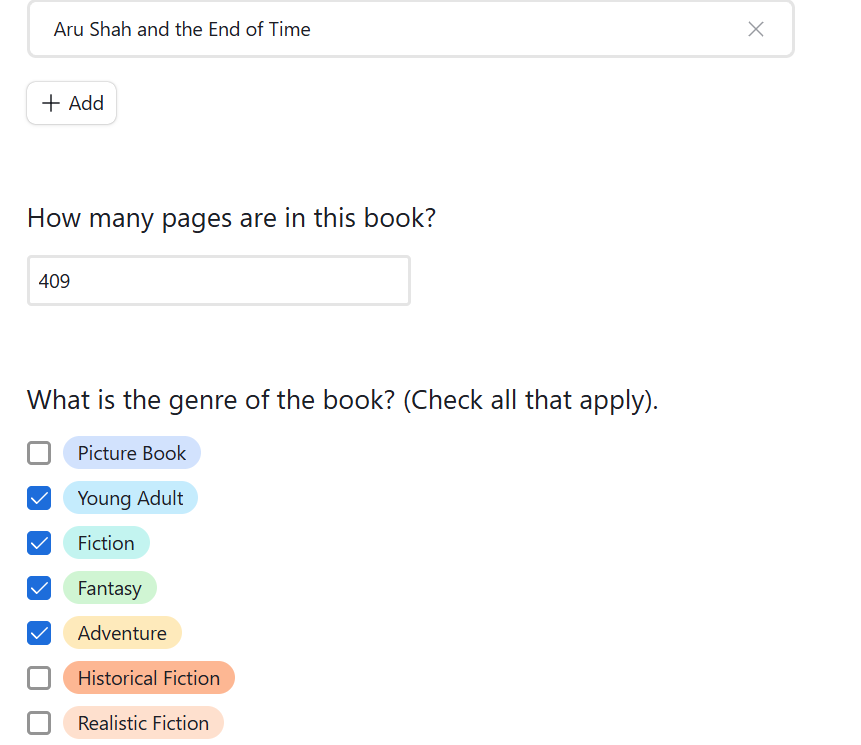This screenshot has height=745, width=861.
Task: Uncheck the Fiction checkbox
Action: click(x=39, y=543)
